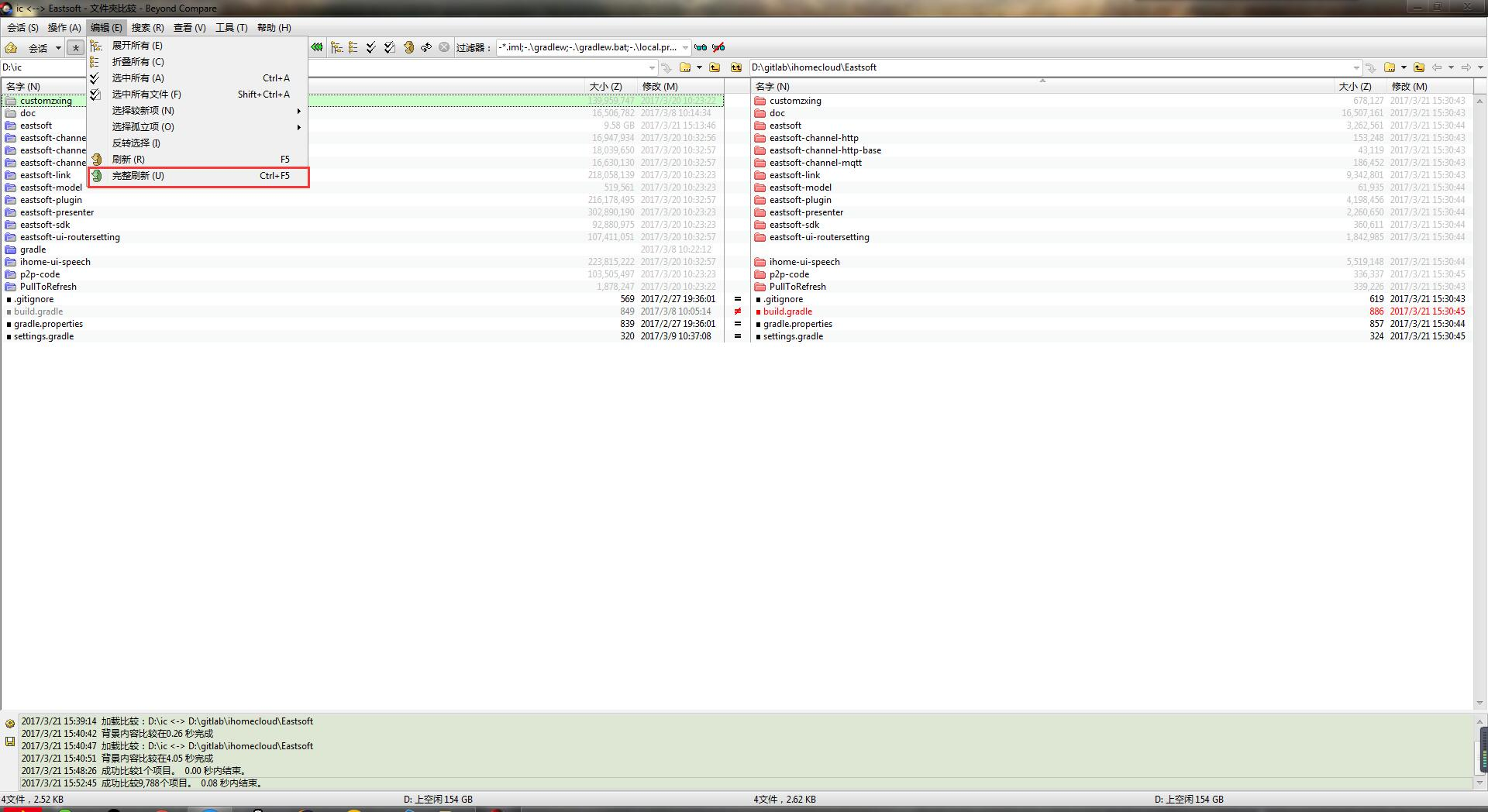This screenshot has width=1488, height=812.
Task: Open the 会话 dropdown arrow
Action: point(58,47)
